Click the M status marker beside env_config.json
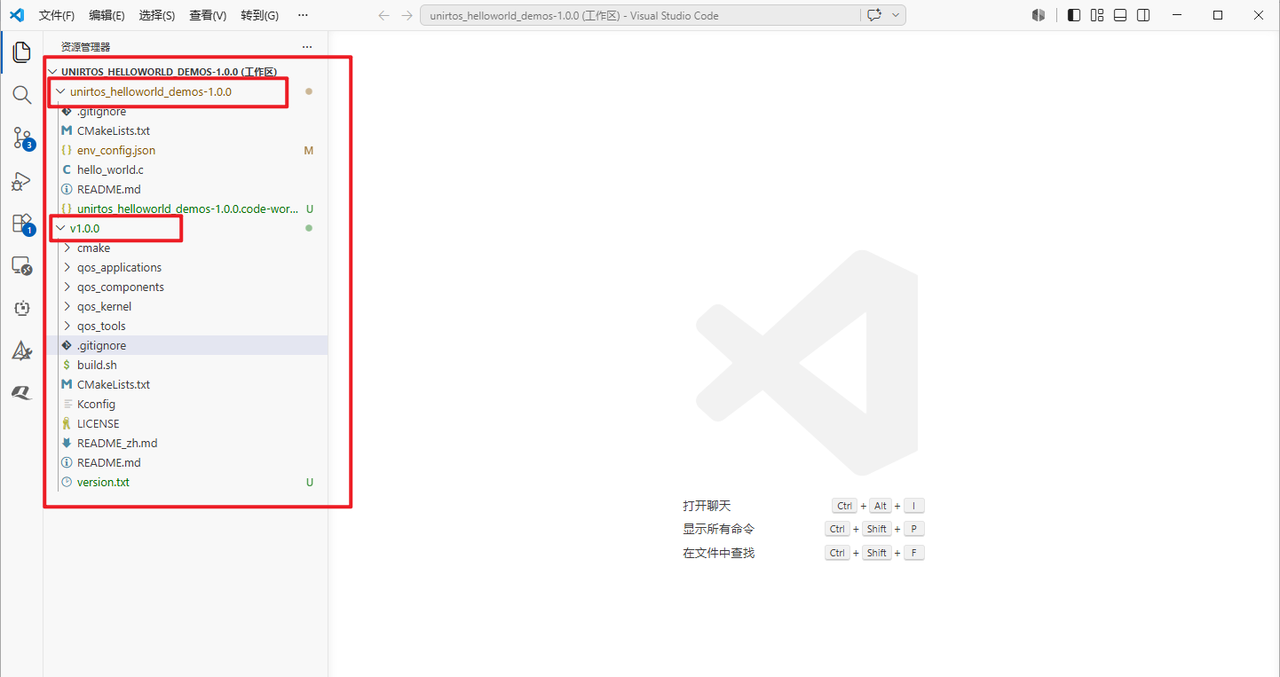 pyautogui.click(x=309, y=150)
